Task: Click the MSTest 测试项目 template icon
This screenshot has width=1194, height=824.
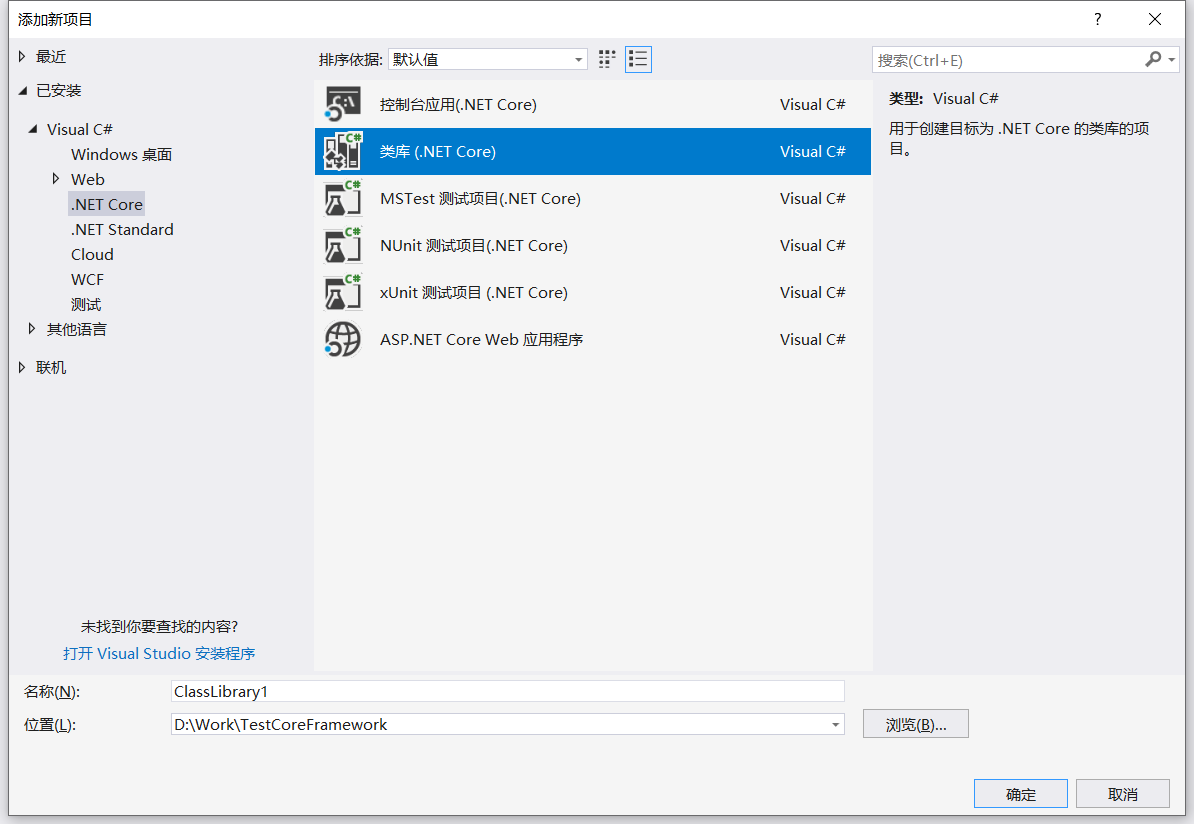Action: coord(343,198)
